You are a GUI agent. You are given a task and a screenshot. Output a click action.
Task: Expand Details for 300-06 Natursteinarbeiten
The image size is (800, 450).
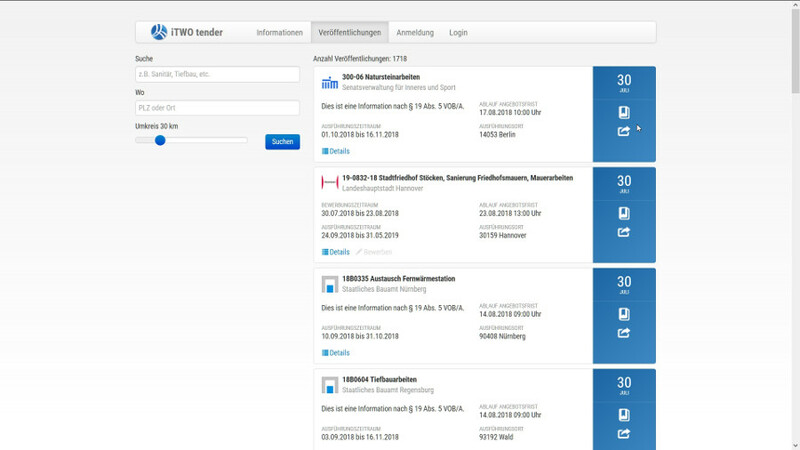(336, 151)
